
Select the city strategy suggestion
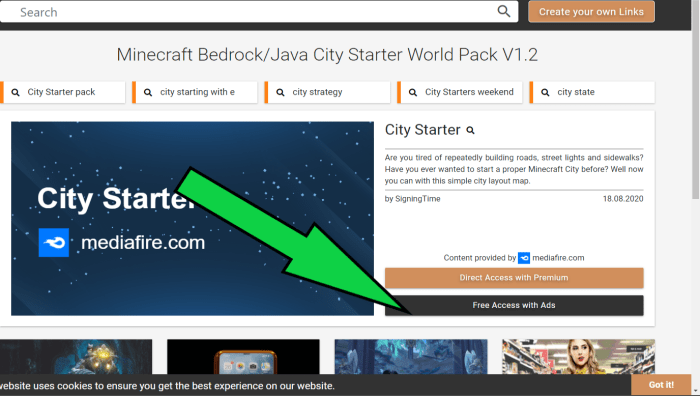pyautogui.click(x=327, y=92)
